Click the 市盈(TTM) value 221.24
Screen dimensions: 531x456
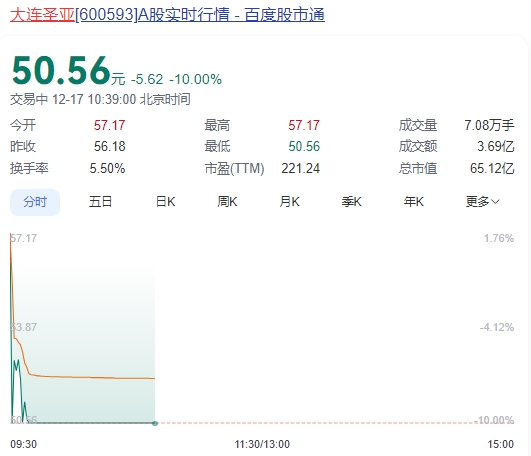300,168
